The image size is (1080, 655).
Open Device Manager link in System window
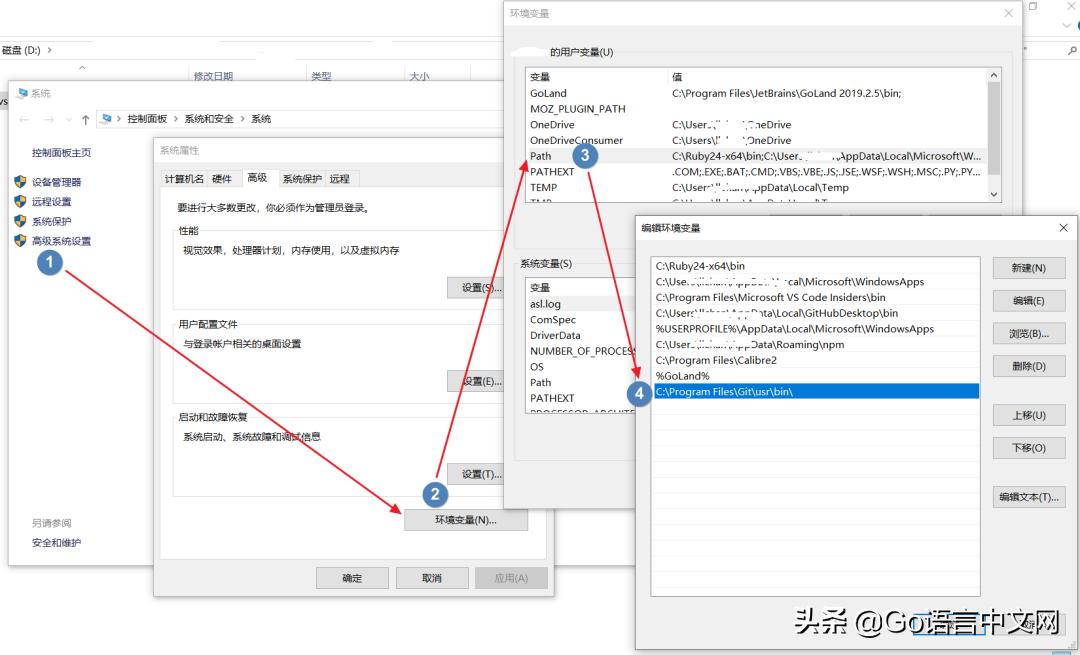(x=56, y=182)
